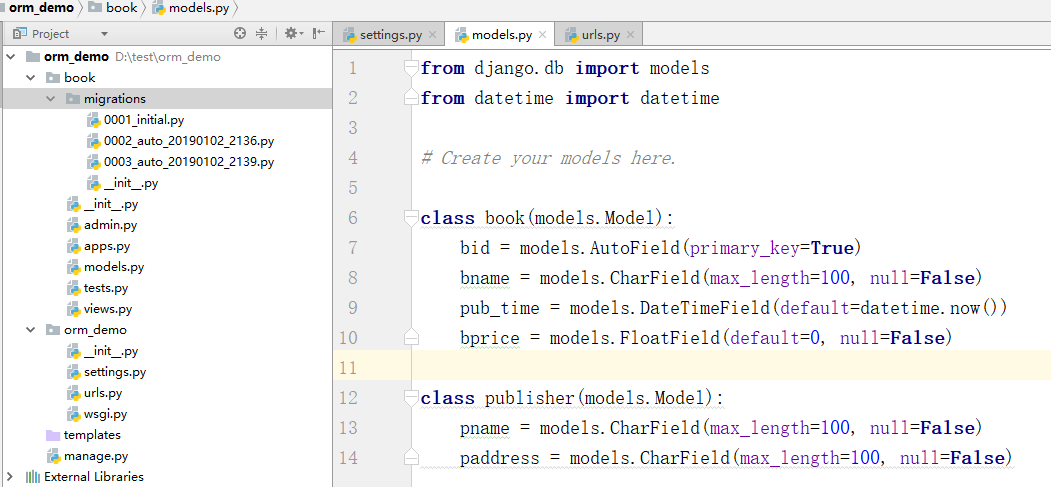Image resolution: width=1051 pixels, height=487 pixels.
Task: Collapse the orm_demo project root
Action: pyautogui.click(x=11, y=57)
